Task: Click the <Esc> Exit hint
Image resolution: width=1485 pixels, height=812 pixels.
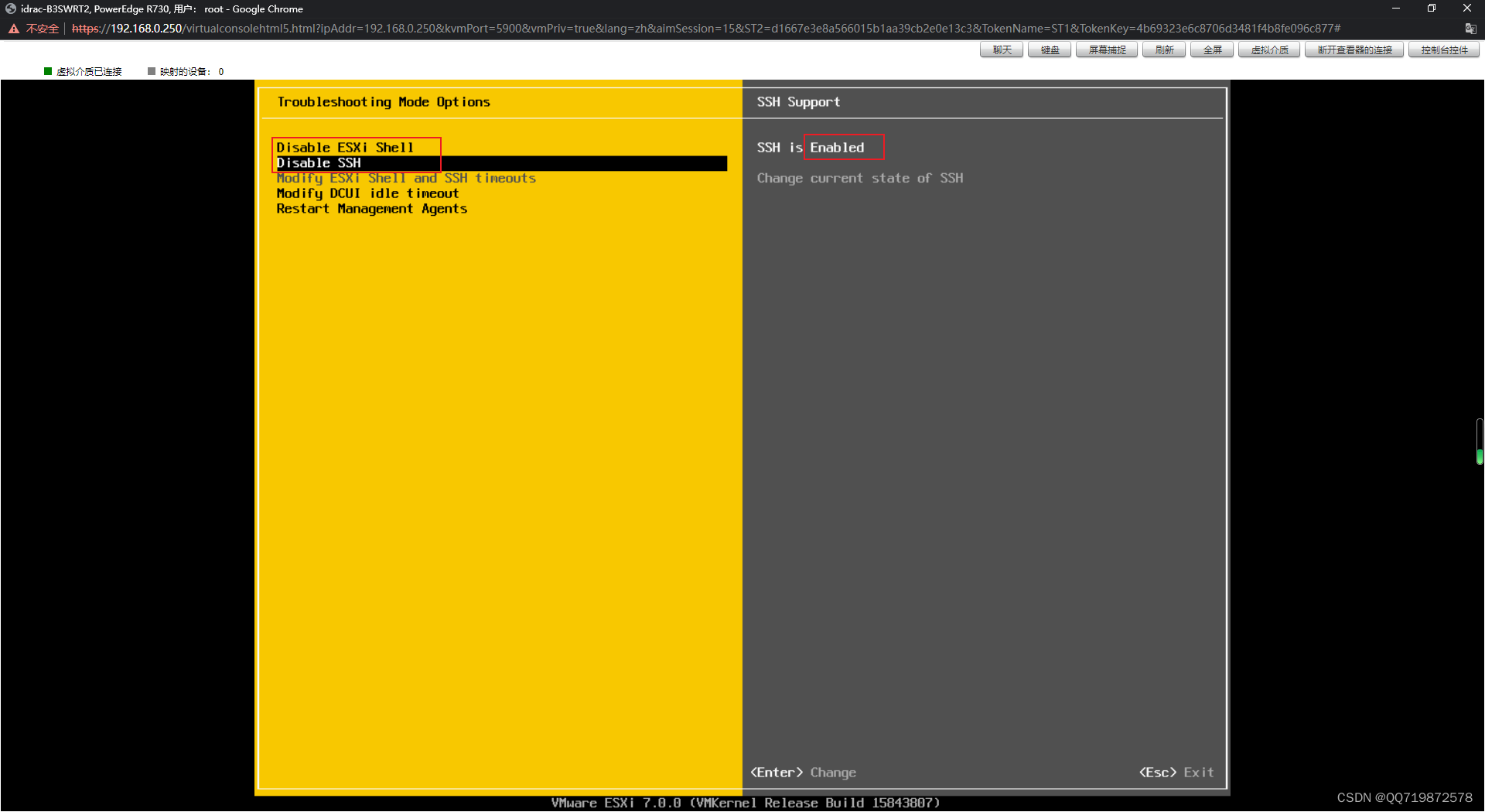Action: pos(1176,773)
